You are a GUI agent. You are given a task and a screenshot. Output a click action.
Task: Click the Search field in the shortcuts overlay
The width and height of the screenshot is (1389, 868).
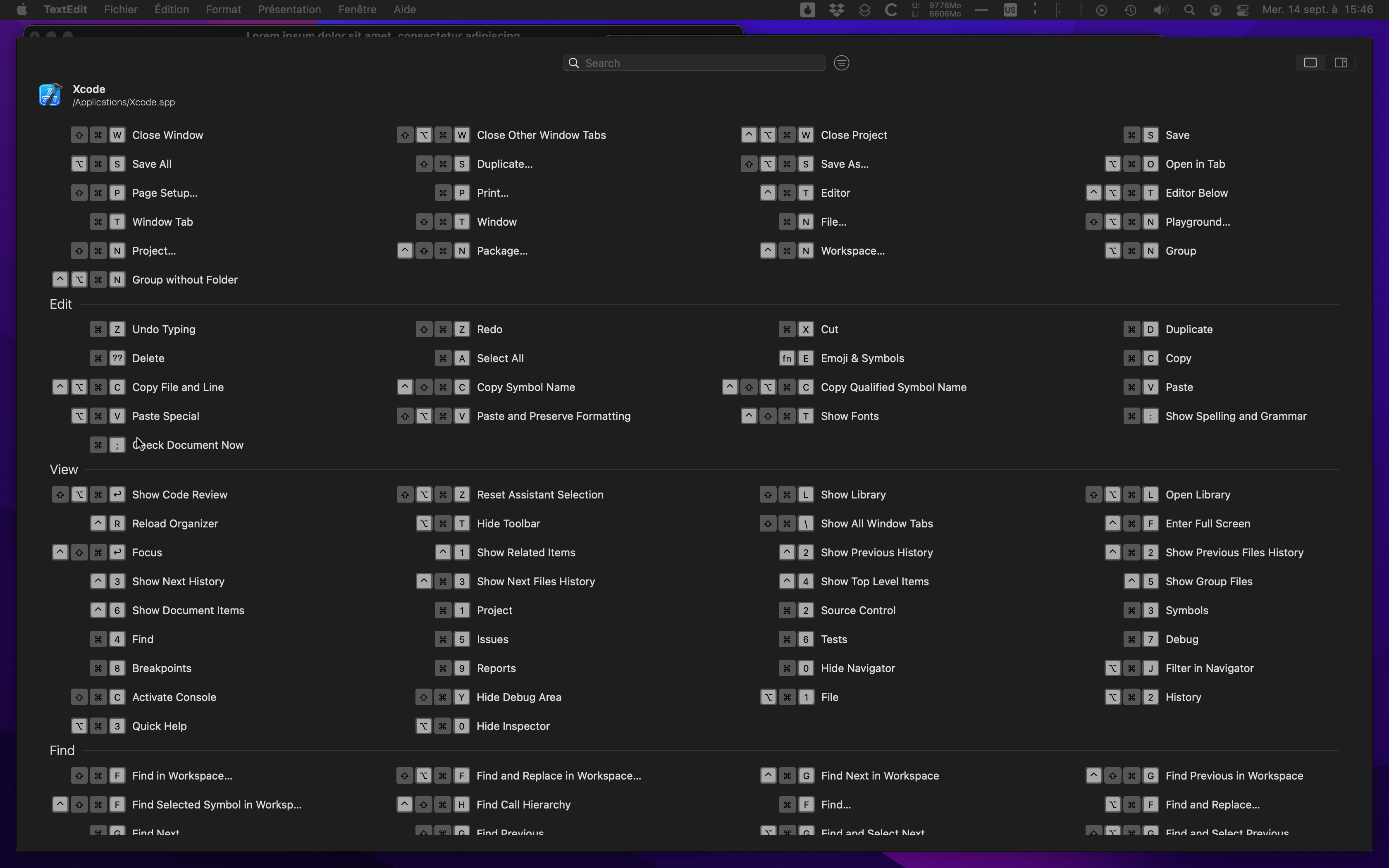[x=694, y=63]
